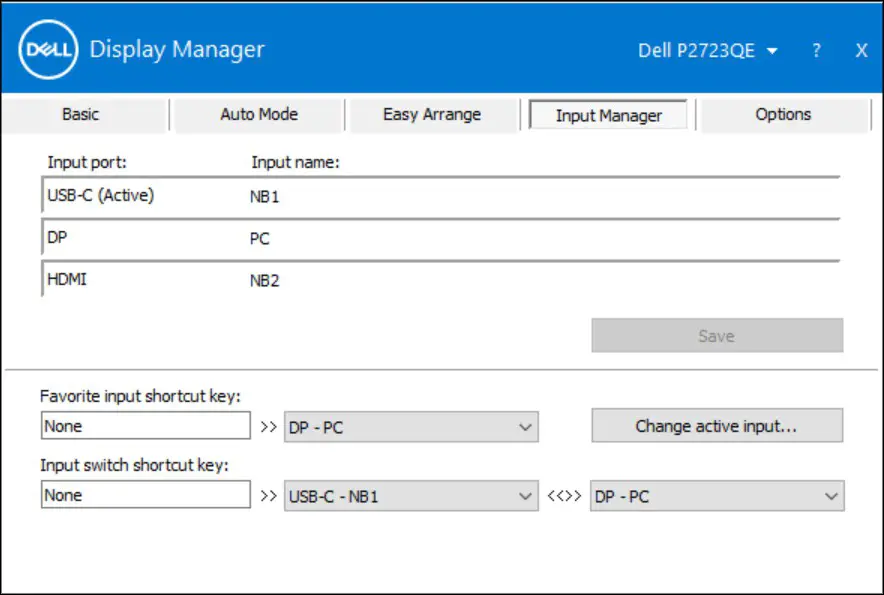Click the Dell logo icon

pyautogui.click(x=48, y=48)
